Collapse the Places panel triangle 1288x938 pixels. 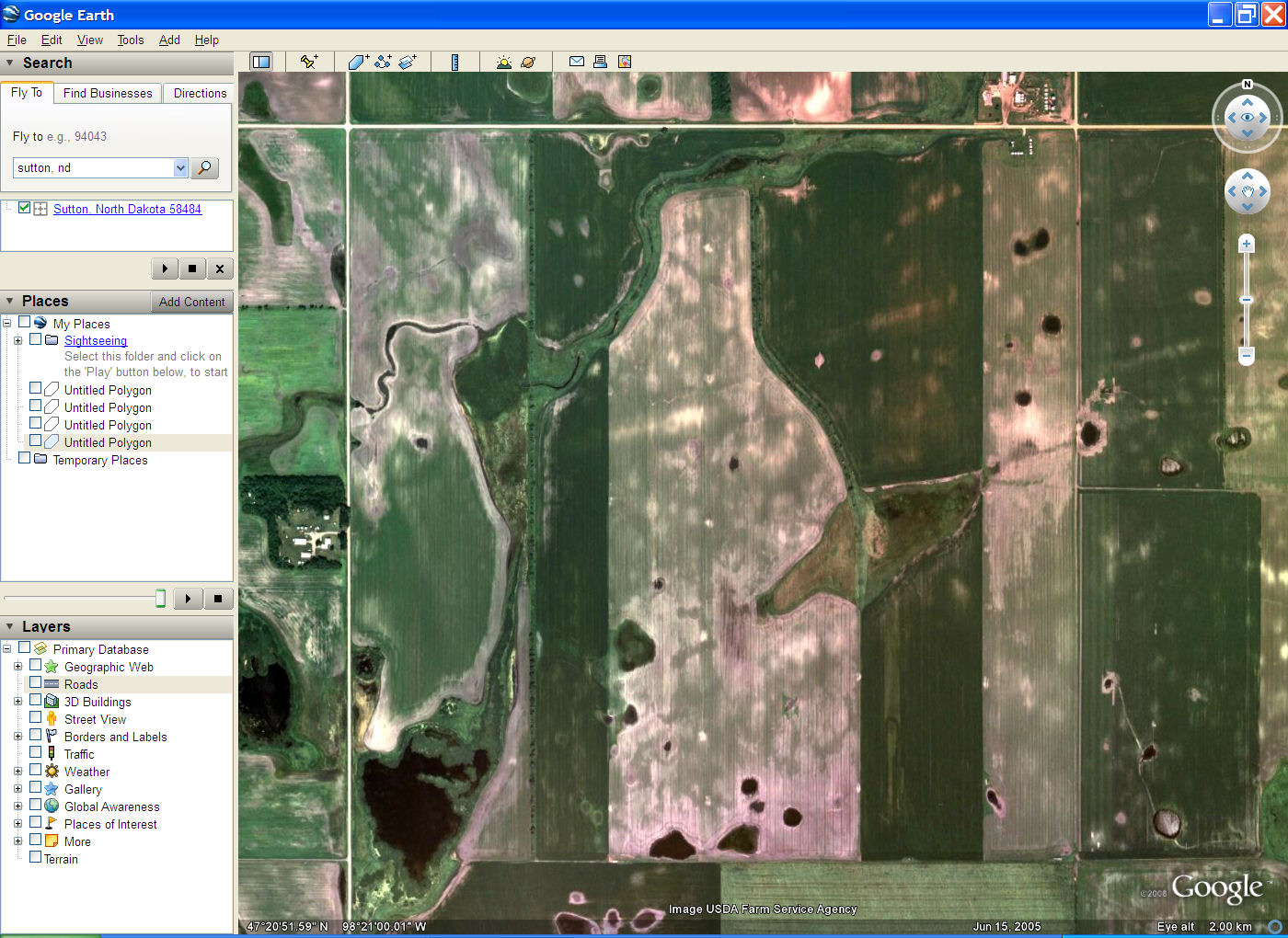coord(10,301)
